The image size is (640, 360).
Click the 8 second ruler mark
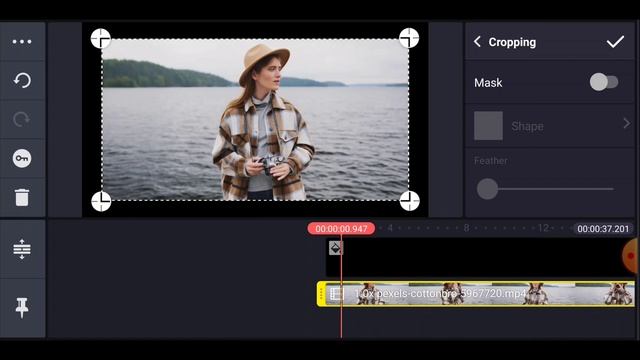click(467, 228)
